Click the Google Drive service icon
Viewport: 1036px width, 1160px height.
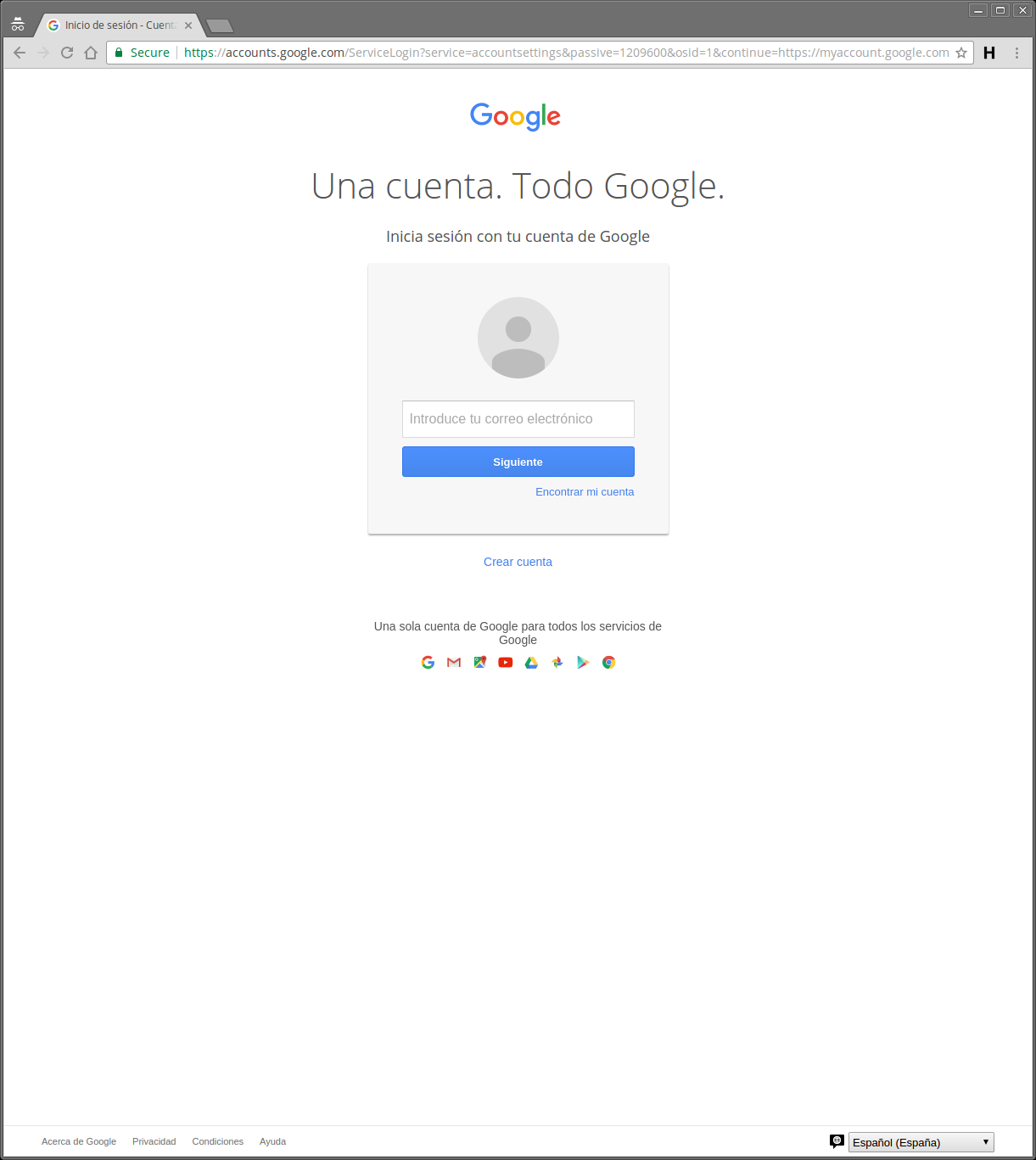531,663
